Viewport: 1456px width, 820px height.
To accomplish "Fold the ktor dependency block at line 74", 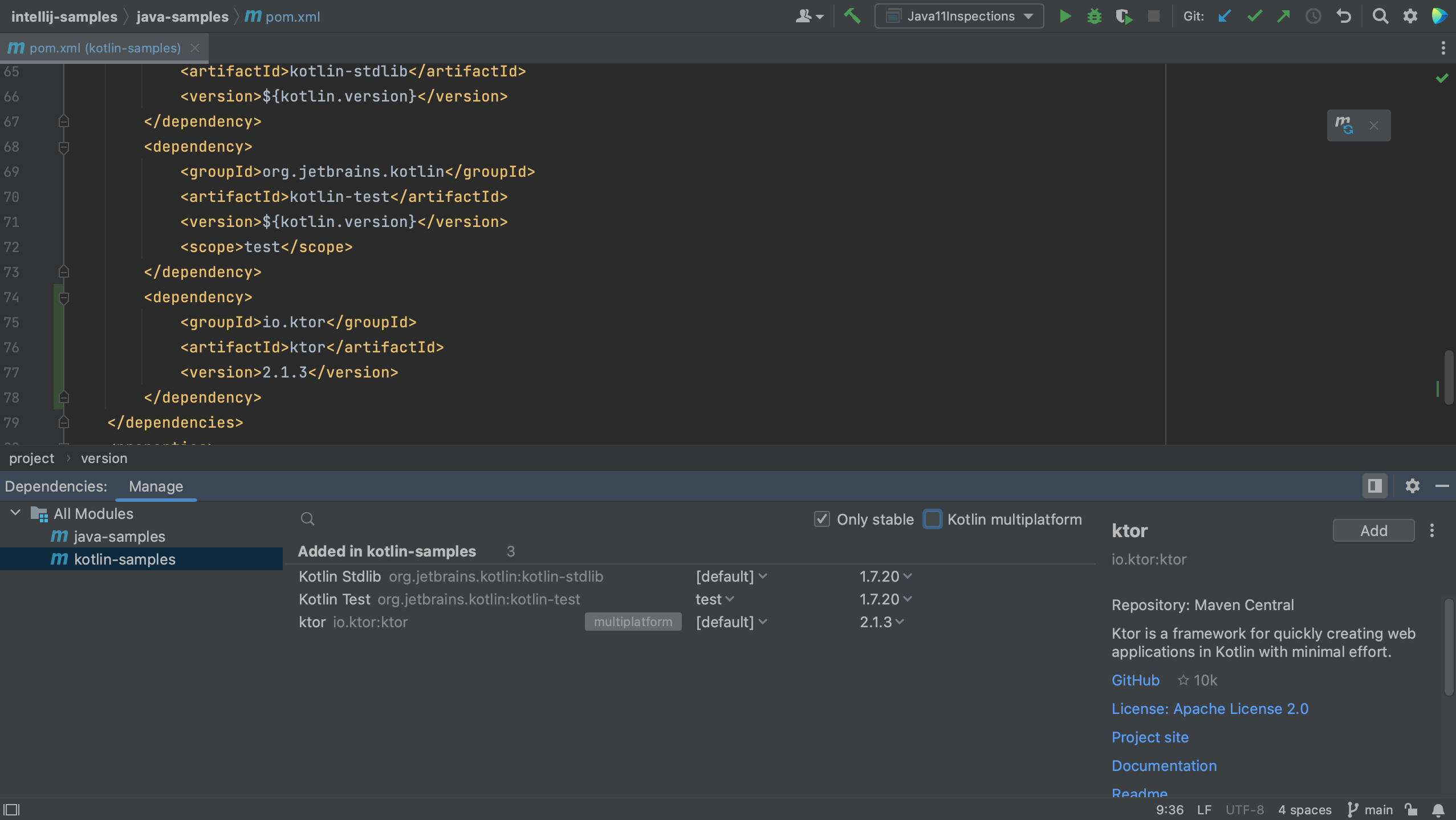I will [64, 298].
